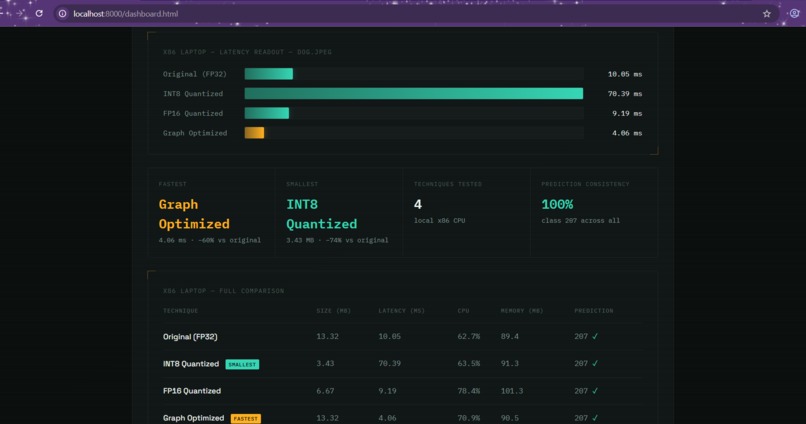The image size is (806, 424).
Task: Click FP16 Quantized size 6.67 cell
Action: point(325,391)
